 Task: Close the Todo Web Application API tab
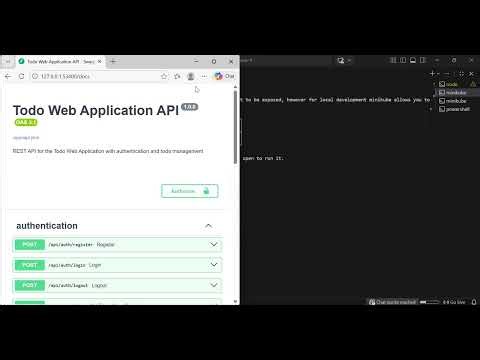[x=99, y=61]
